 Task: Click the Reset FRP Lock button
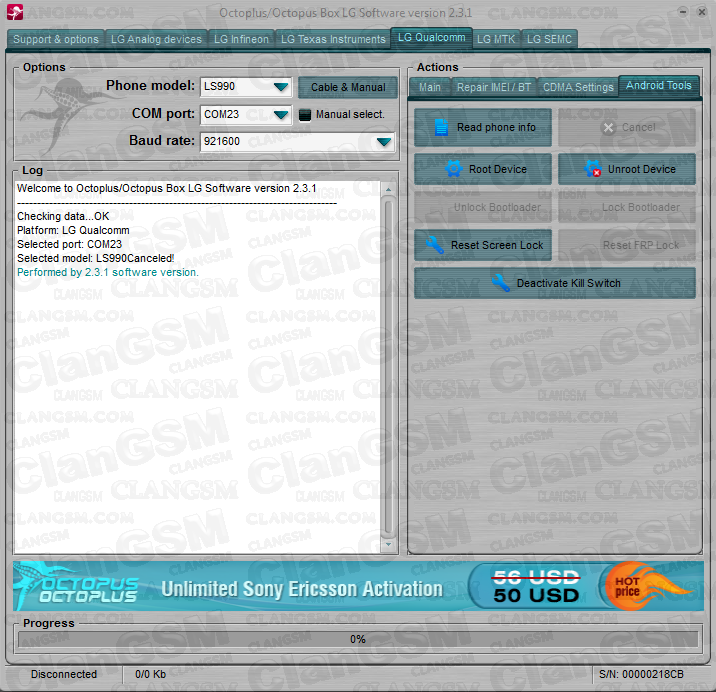click(x=626, y=245)
